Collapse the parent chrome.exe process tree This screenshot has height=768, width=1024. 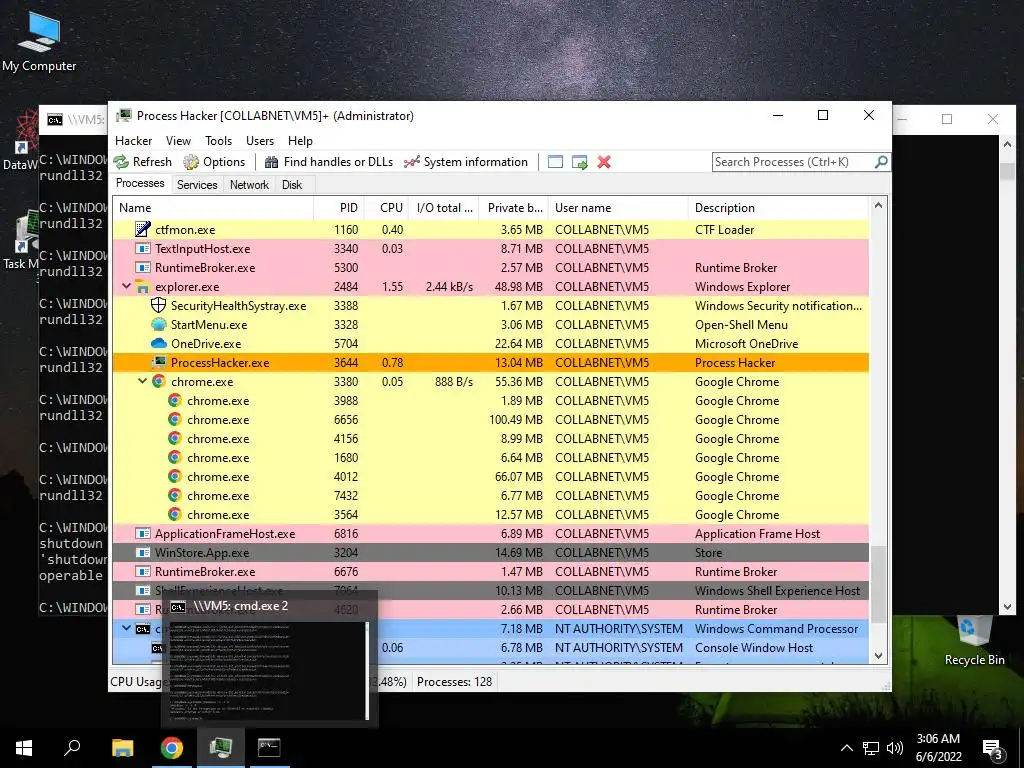(x=142, y=381)
